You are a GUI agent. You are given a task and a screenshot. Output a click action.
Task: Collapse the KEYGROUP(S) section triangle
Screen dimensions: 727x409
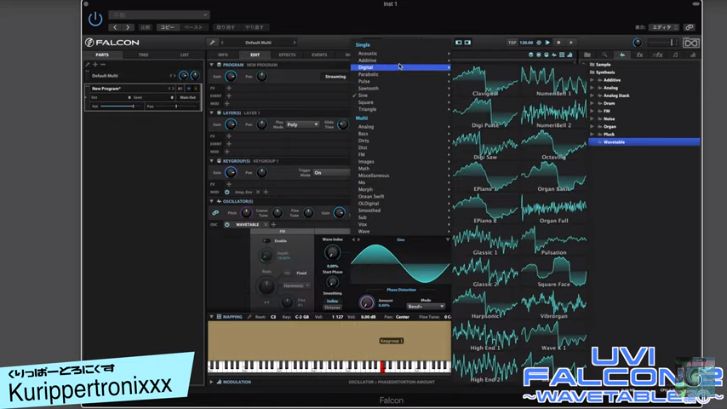212,161
